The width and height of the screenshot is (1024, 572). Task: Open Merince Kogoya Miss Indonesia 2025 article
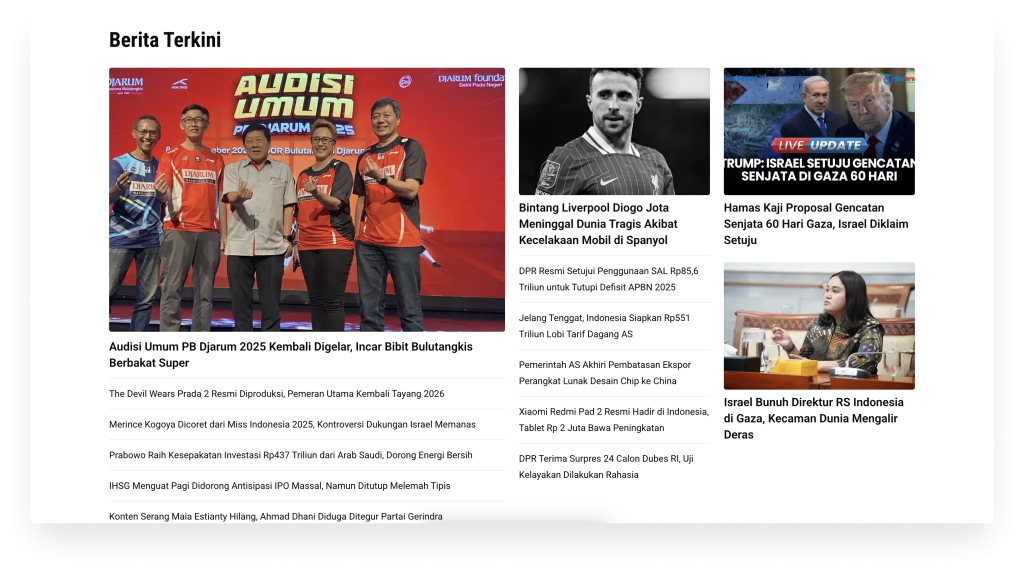tap(293, 424)
